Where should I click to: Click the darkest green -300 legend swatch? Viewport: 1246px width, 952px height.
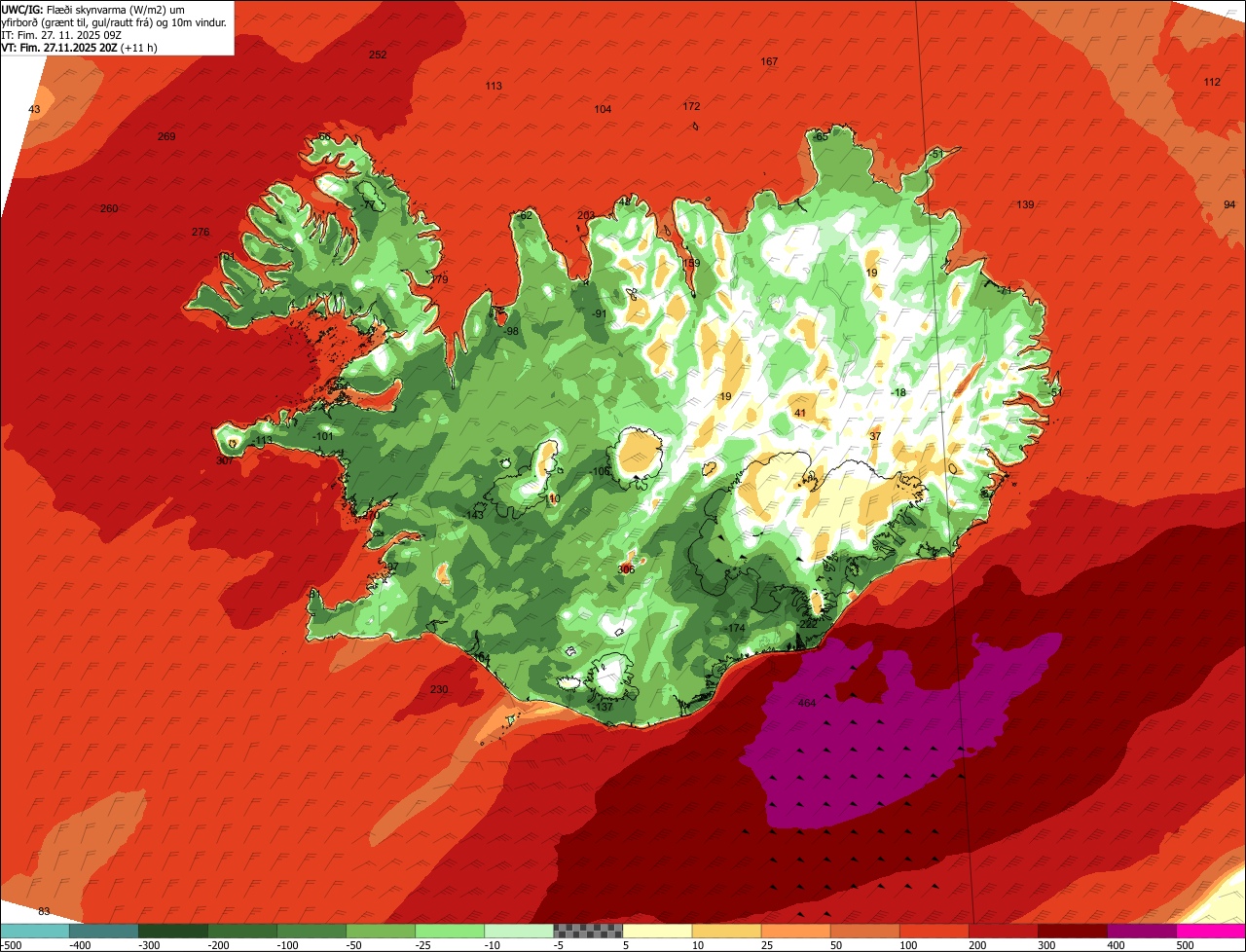coord(172,931)
